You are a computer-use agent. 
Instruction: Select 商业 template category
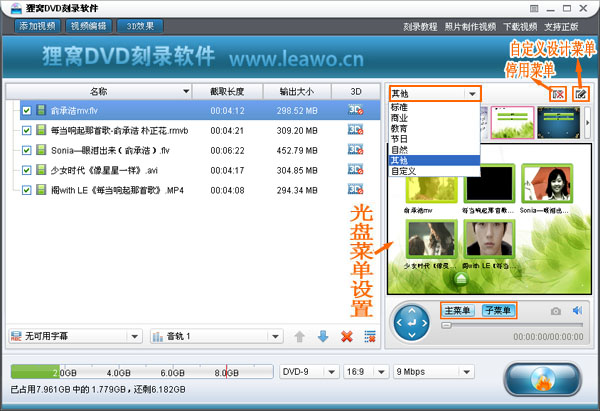pos(435,118)
